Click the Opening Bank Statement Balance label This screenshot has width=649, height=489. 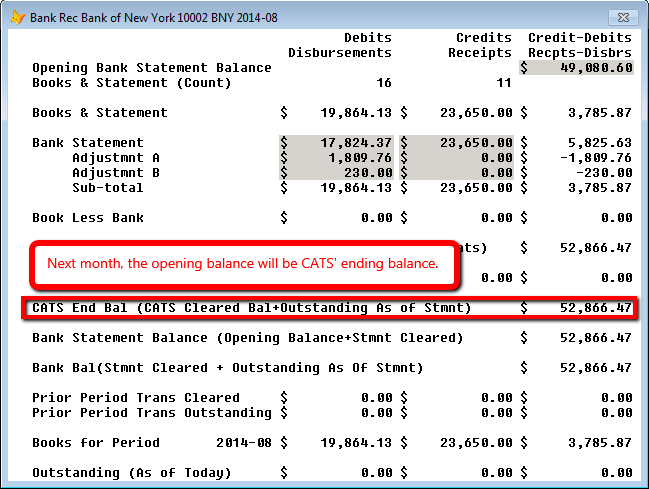coord(152,67)
